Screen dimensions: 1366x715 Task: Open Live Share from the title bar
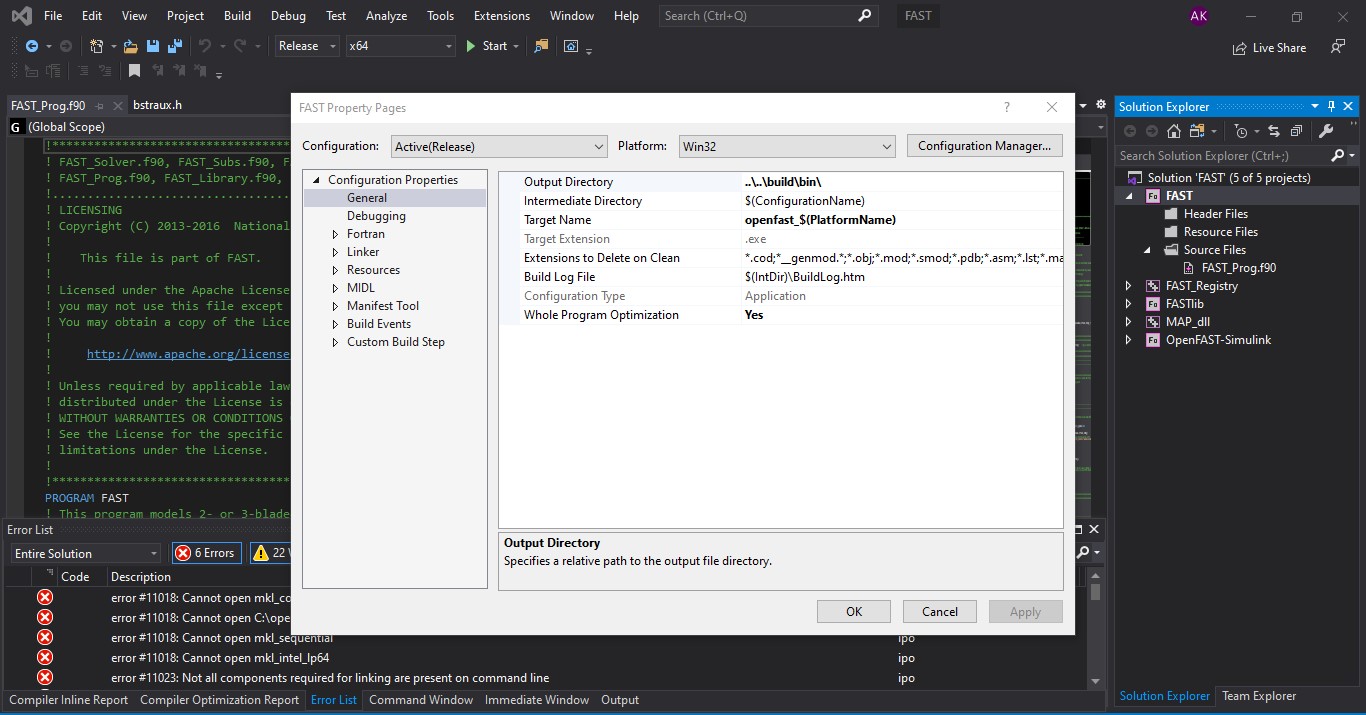point(1269,47)
